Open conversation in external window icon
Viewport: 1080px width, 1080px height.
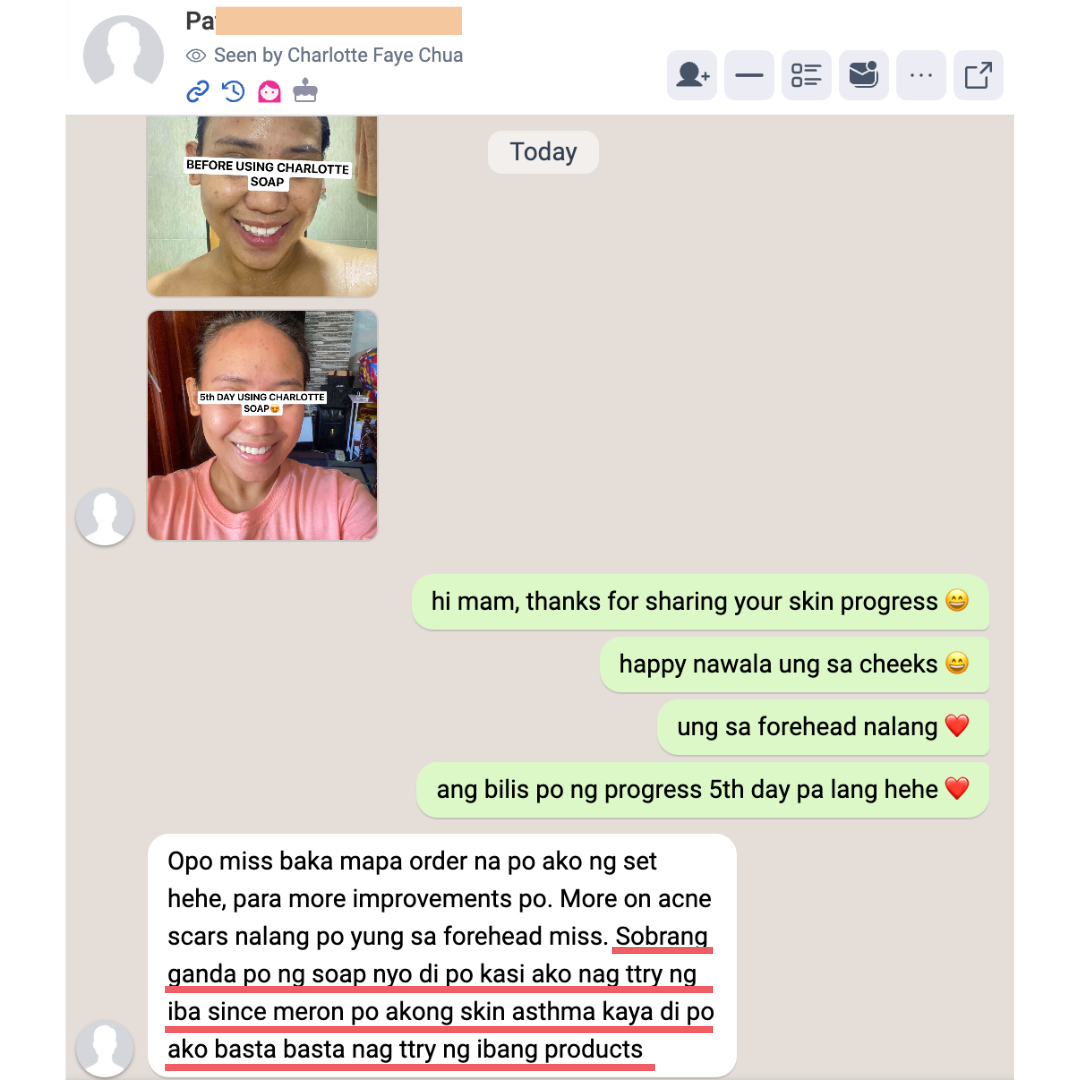pos(978,75)
